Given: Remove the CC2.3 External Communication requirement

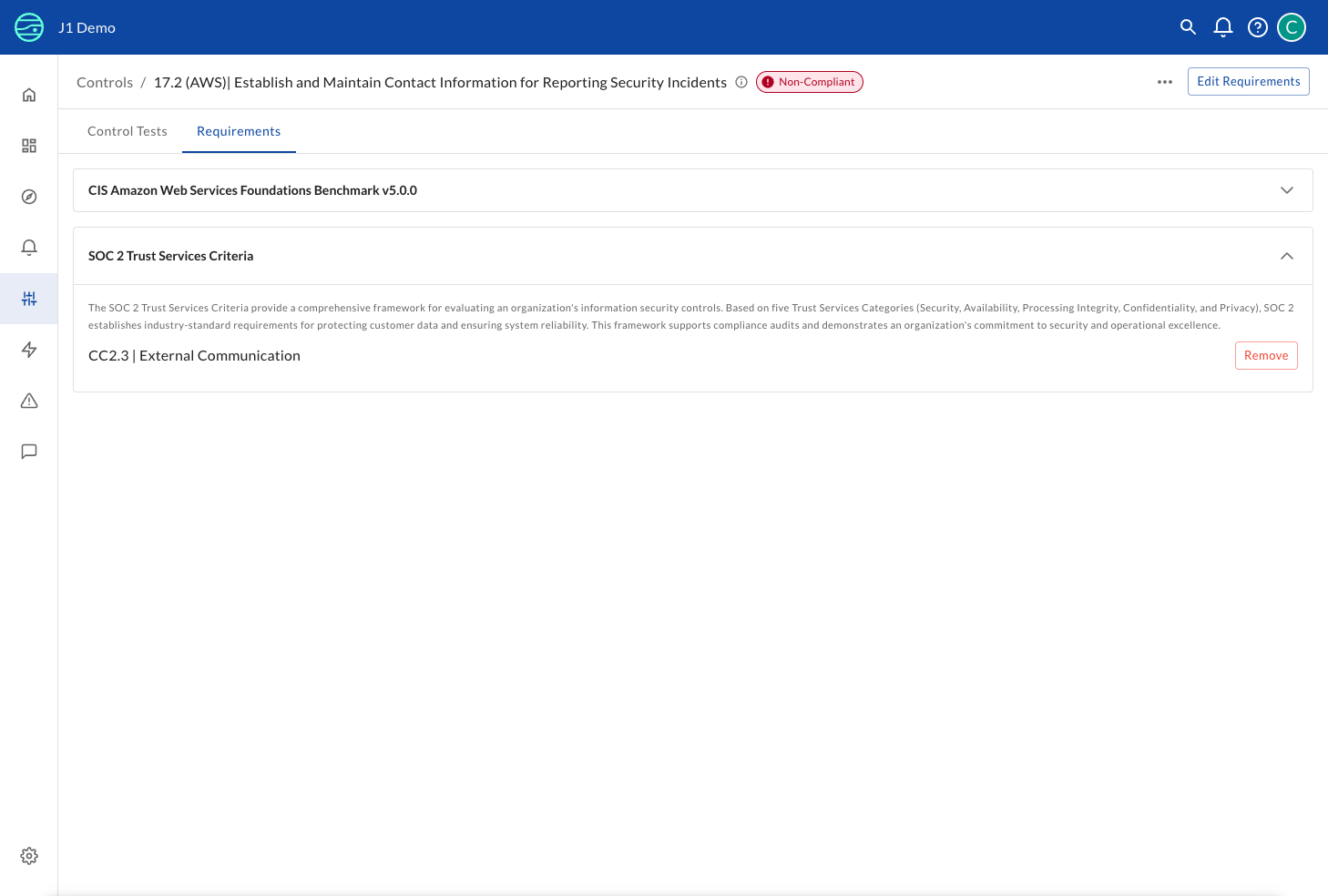Looking at the screenshot, I should point(1265,356).
